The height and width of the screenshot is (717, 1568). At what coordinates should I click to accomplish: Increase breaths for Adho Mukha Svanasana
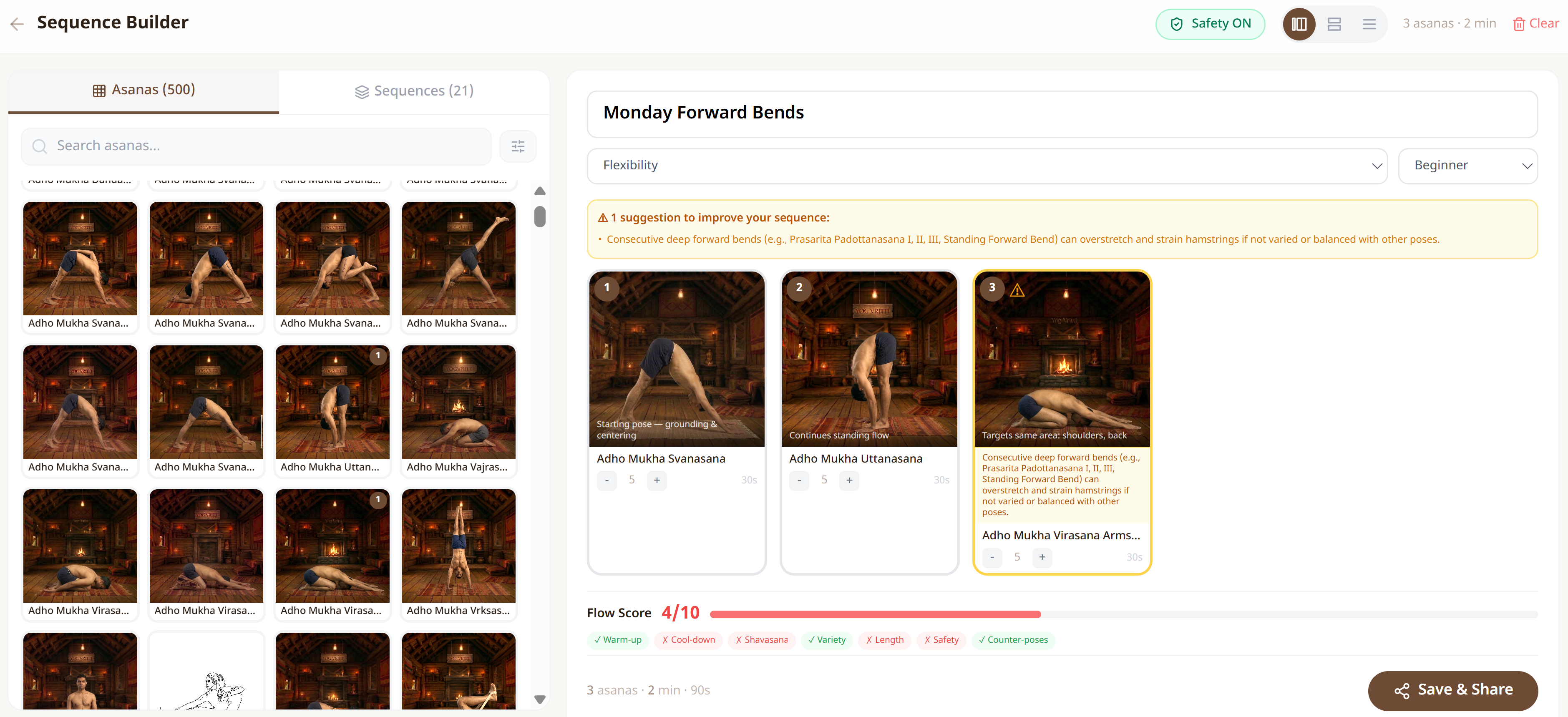coord(657,480)
